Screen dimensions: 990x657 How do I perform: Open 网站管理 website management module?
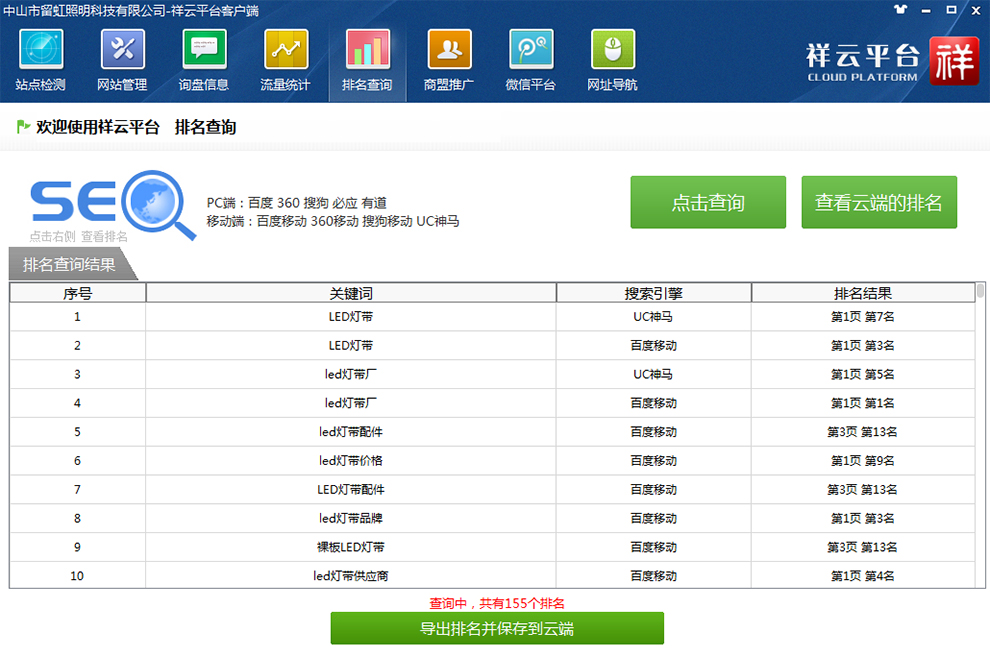[122, 61]
